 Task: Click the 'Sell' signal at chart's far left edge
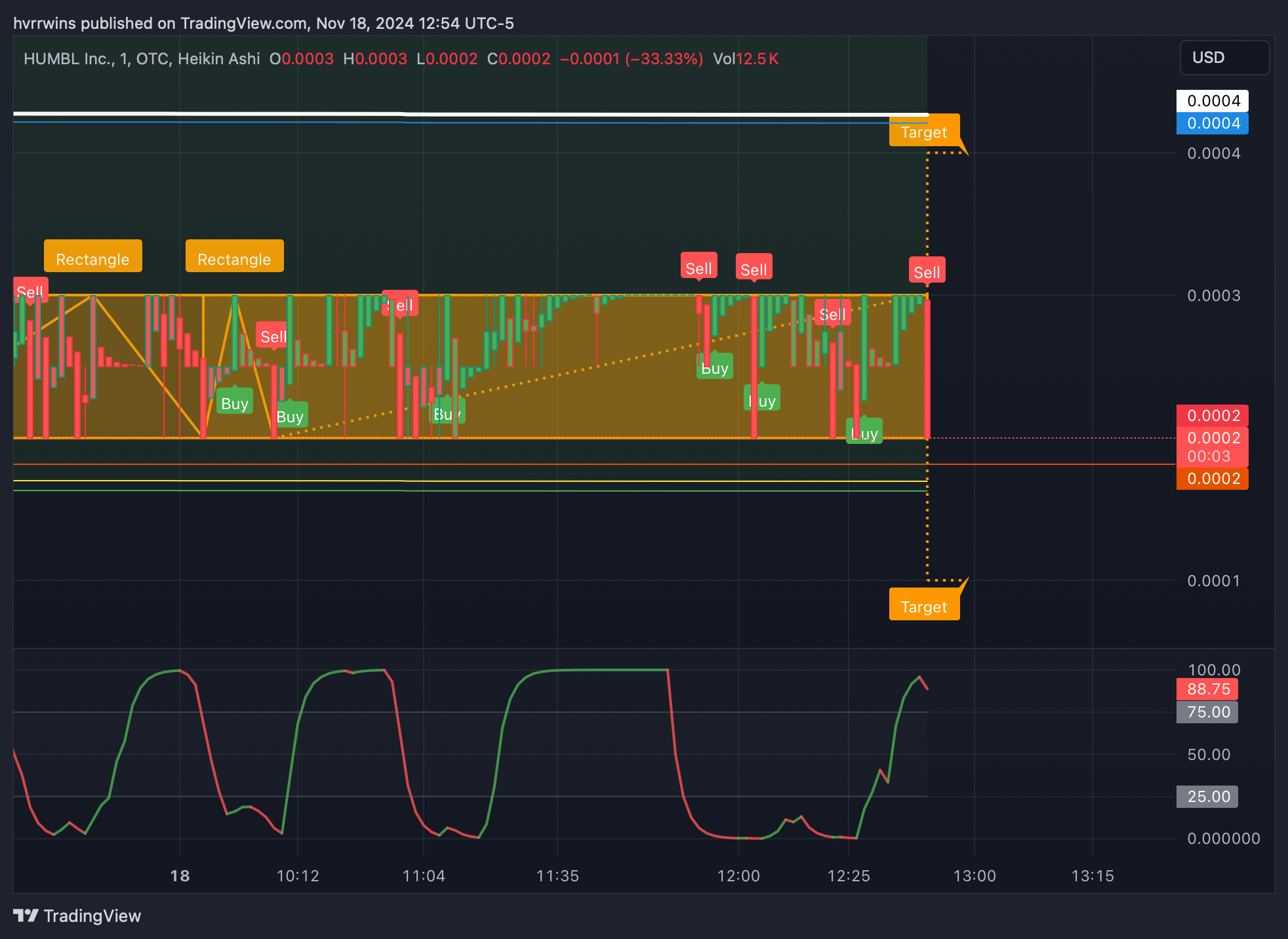30,290
